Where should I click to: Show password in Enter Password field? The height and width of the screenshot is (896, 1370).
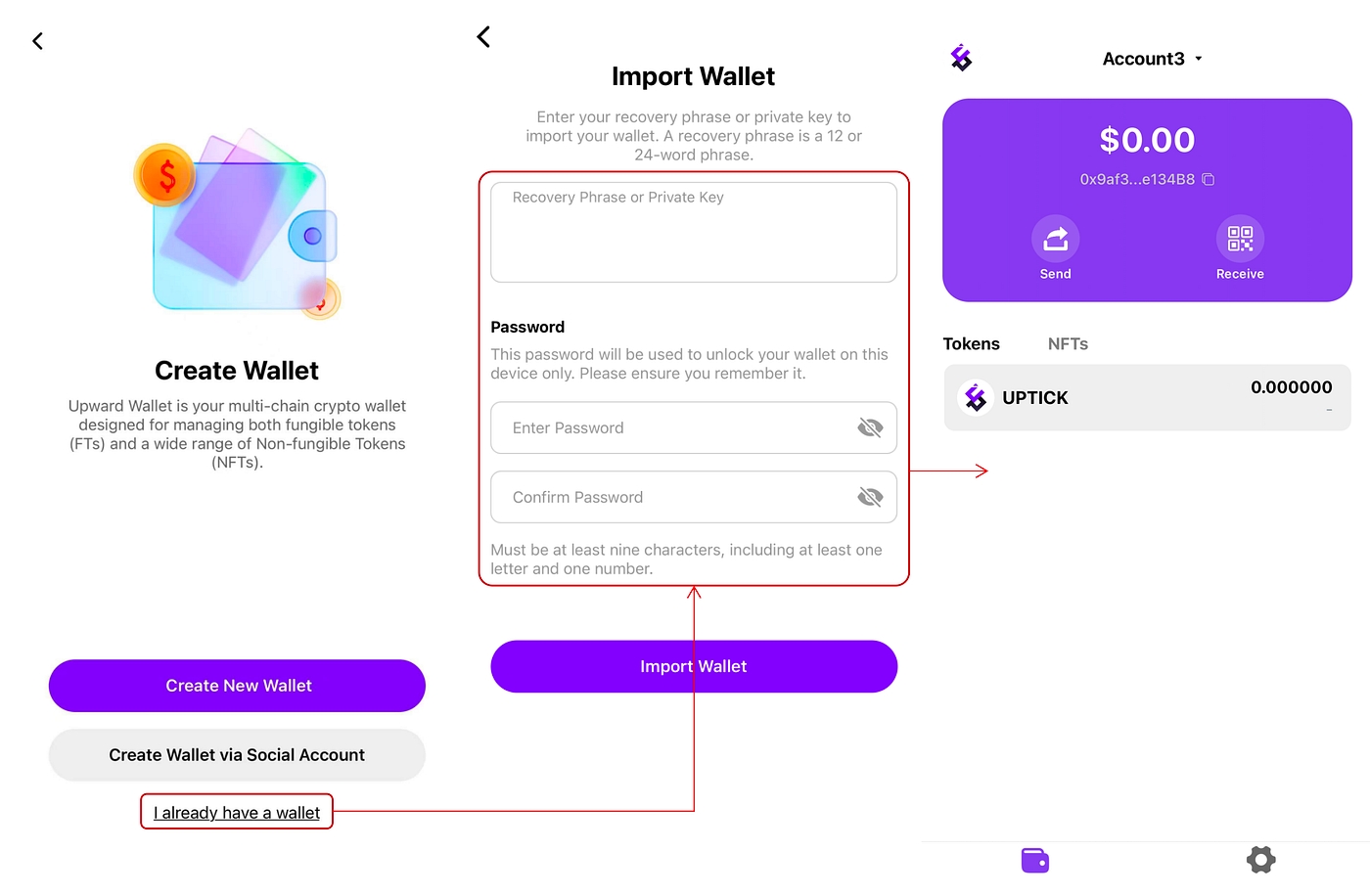tap(870, 427)
